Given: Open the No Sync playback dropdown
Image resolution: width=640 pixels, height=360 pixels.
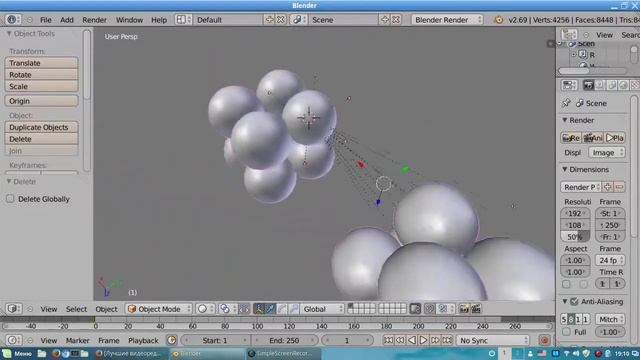Looking at the screenshot, I should [493, 340].
